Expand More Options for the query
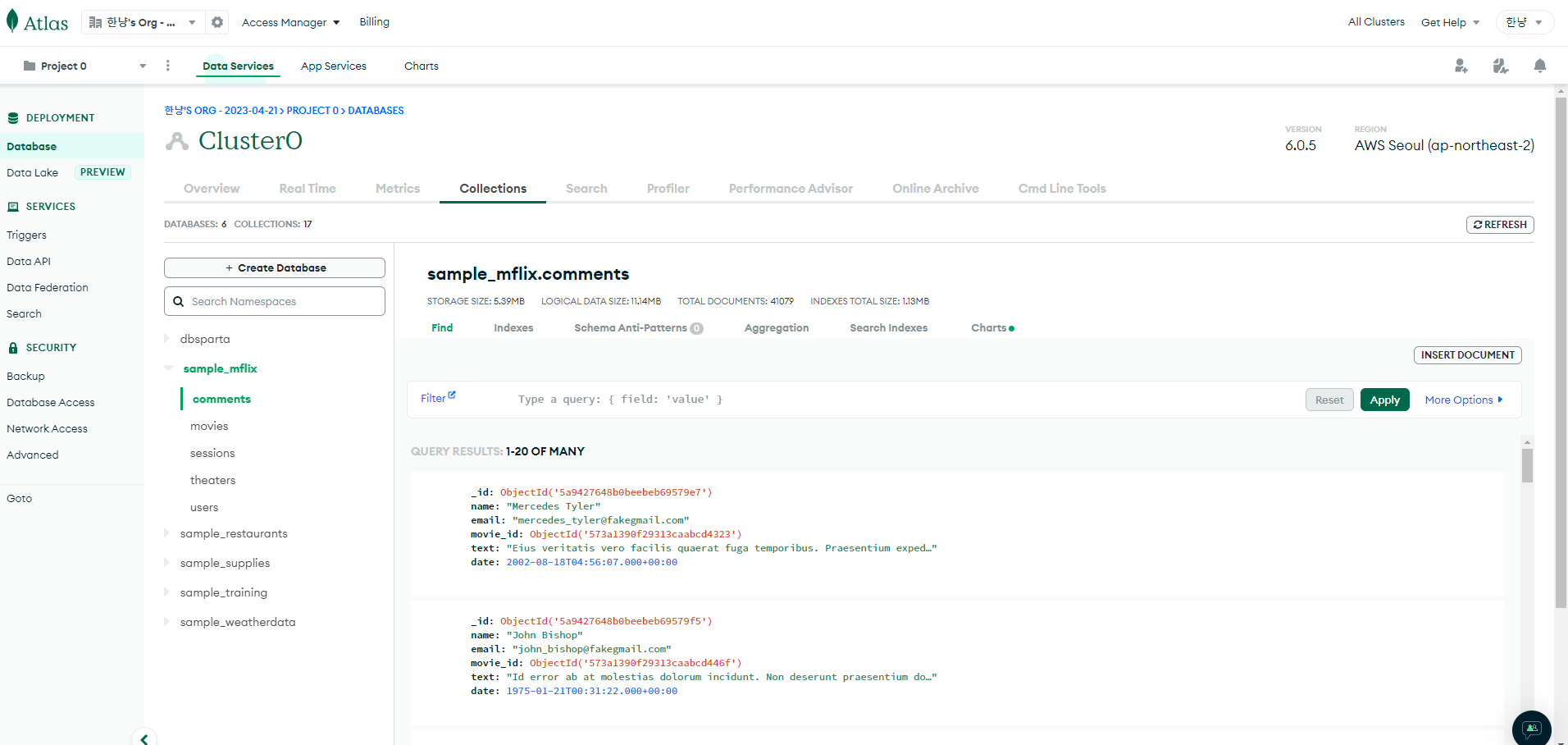The height and width of the screenshot is (745, 1568). pos(1464,400)
